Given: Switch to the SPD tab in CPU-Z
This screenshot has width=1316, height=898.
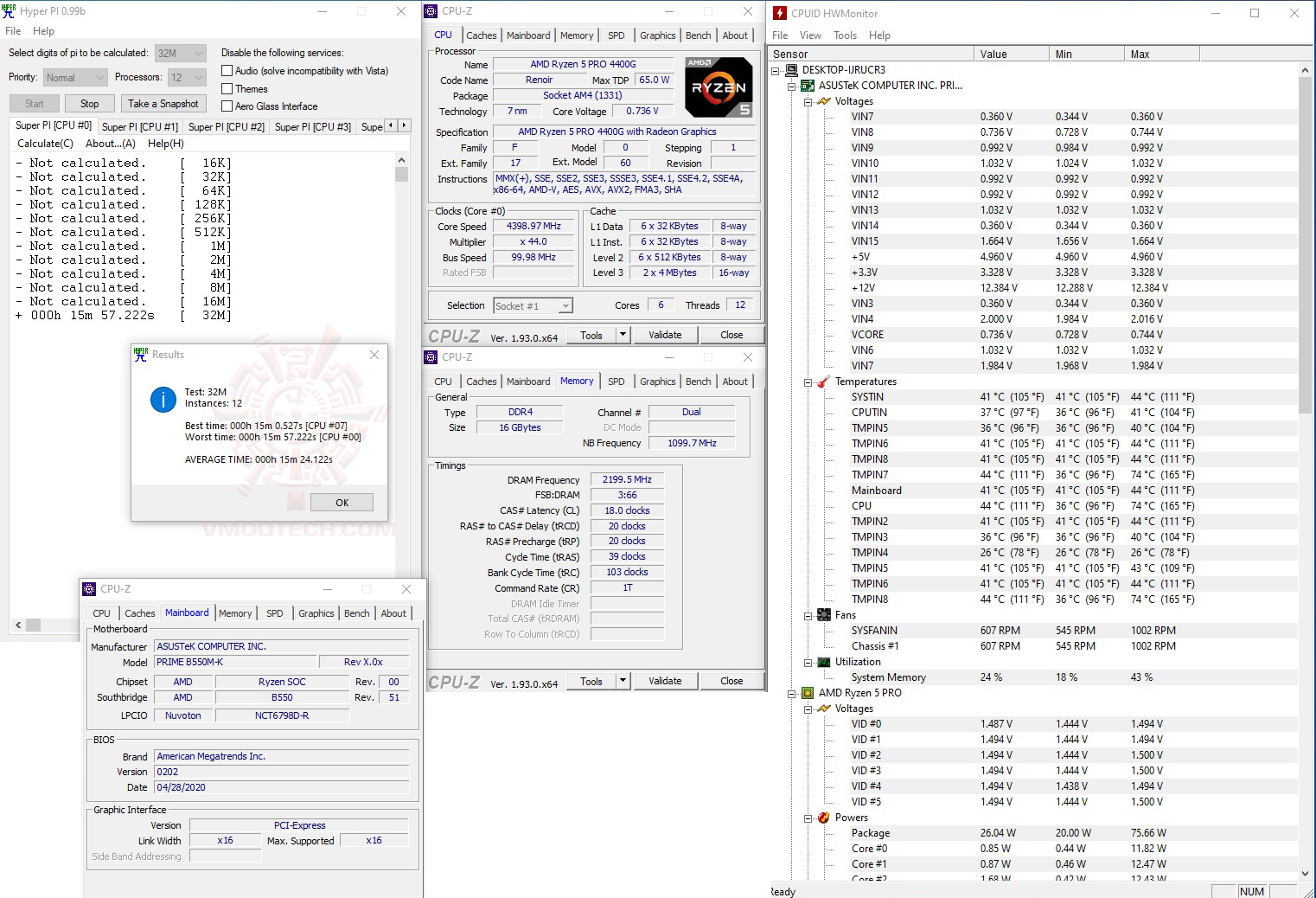Looking at the screenshot, I should (x=616, y=35).
